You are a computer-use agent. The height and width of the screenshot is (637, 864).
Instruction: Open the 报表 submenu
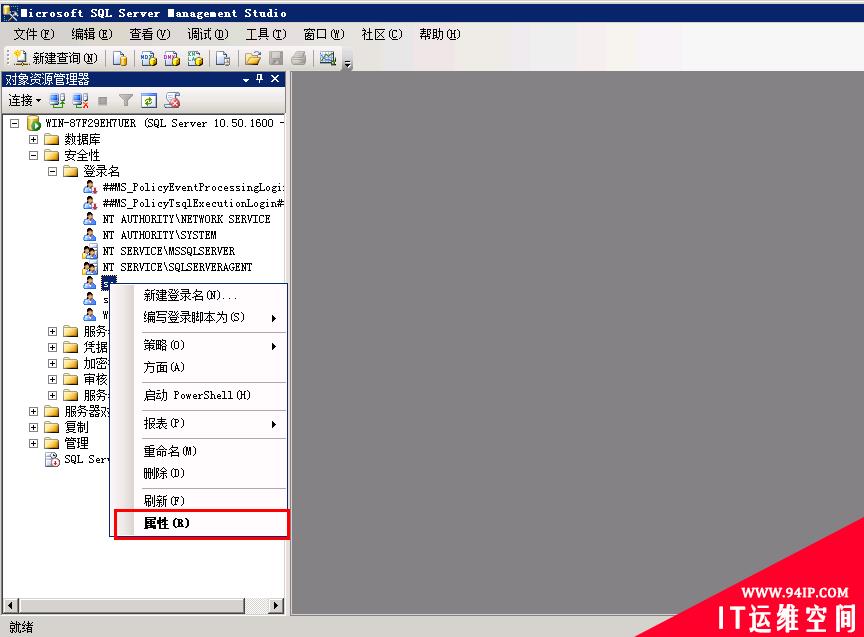(199, 424)
